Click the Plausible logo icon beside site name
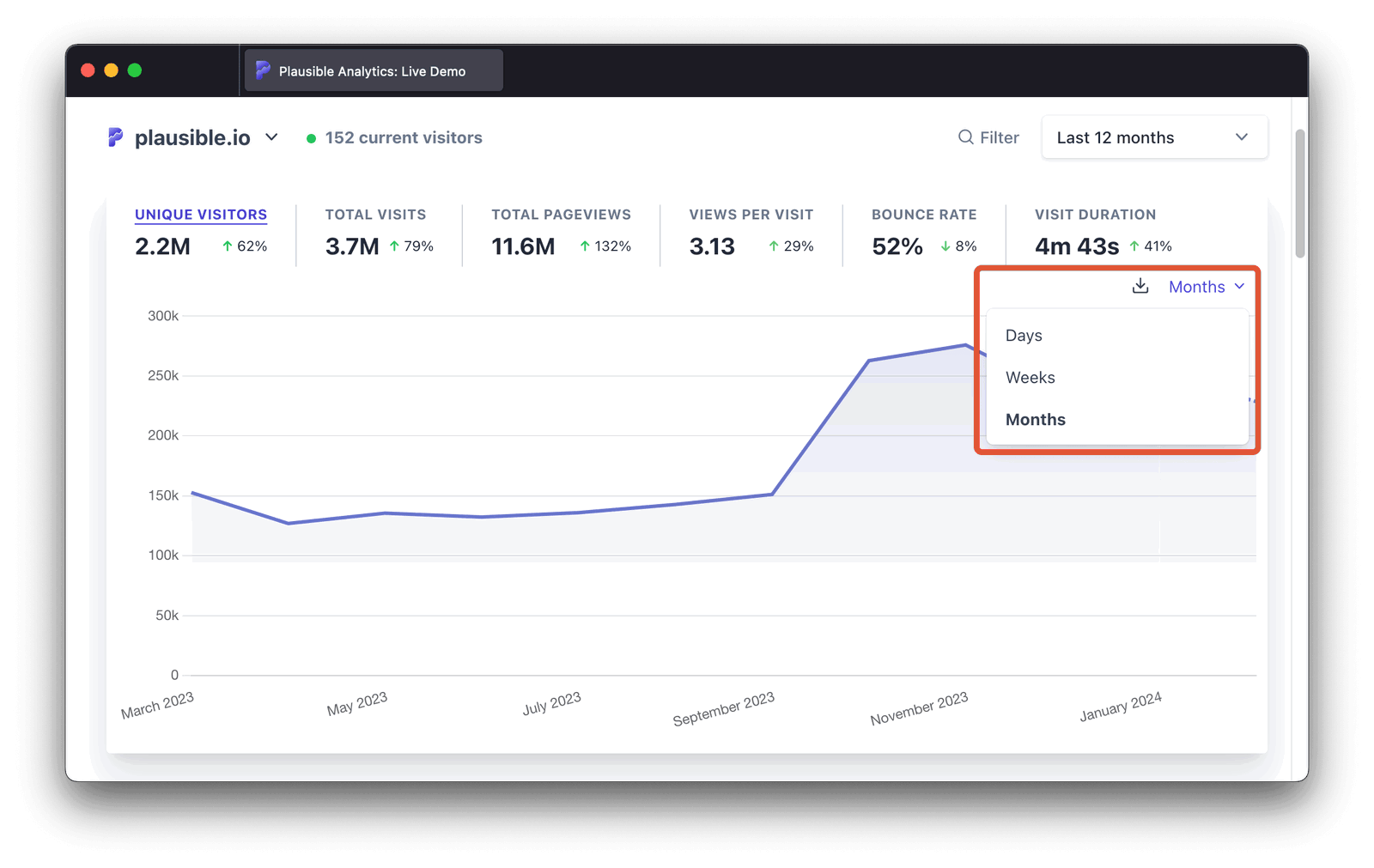 [x=115, y=137]
